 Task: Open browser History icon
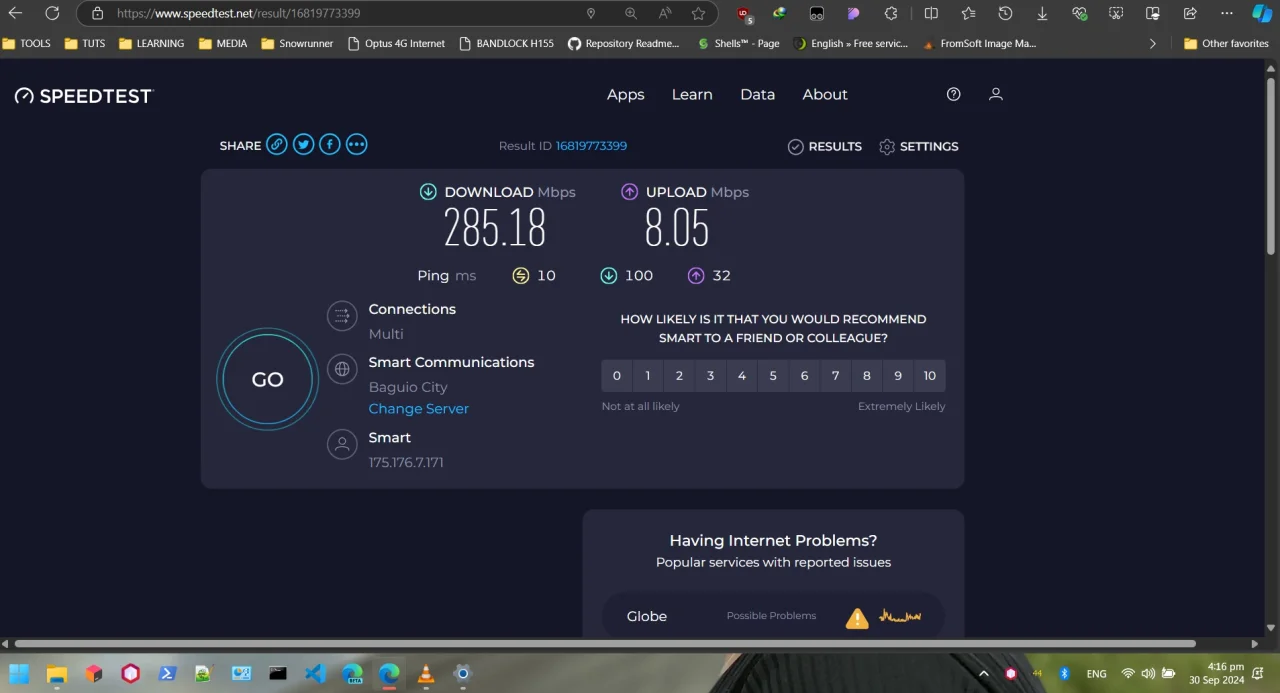tap(1005, 13)
